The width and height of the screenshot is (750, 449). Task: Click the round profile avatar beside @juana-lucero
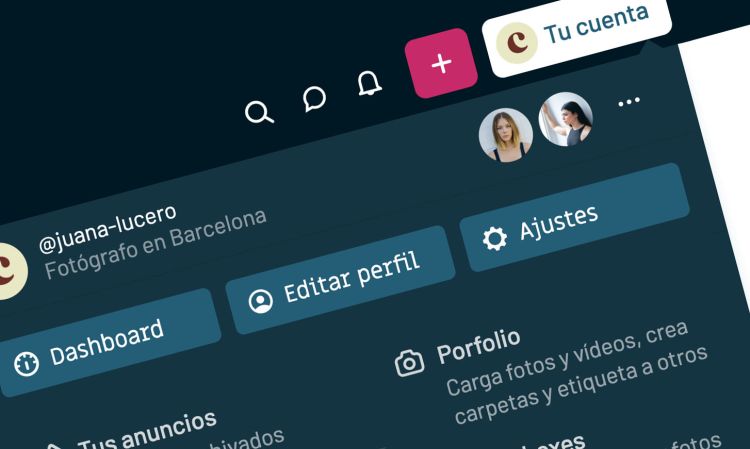pyautogui.click(x=9, y=270)
